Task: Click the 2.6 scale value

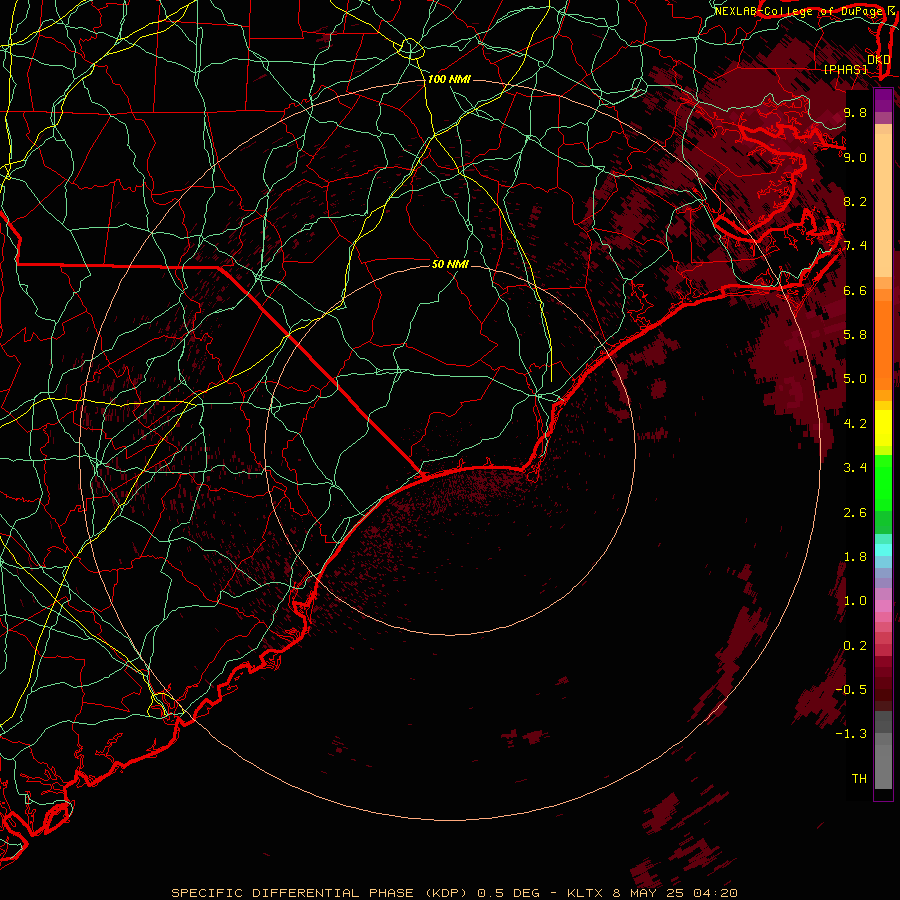Action: 855,513
